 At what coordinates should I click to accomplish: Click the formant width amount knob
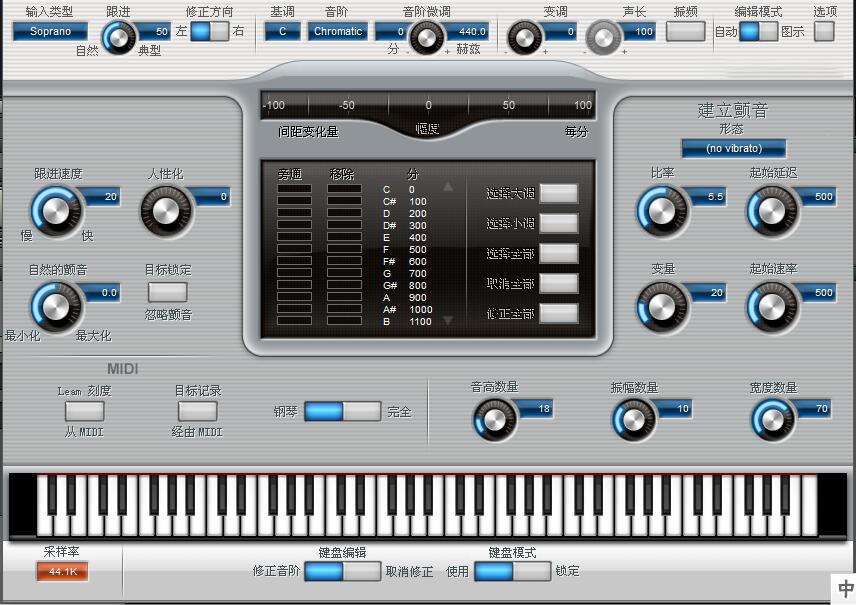click(x=773, y=419)
